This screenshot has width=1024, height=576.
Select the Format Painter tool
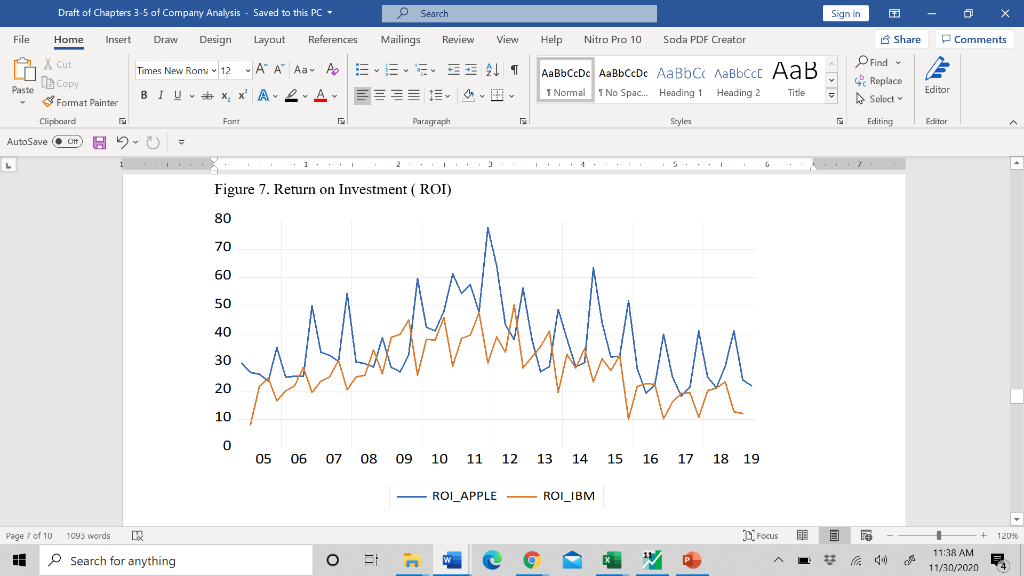80,102
